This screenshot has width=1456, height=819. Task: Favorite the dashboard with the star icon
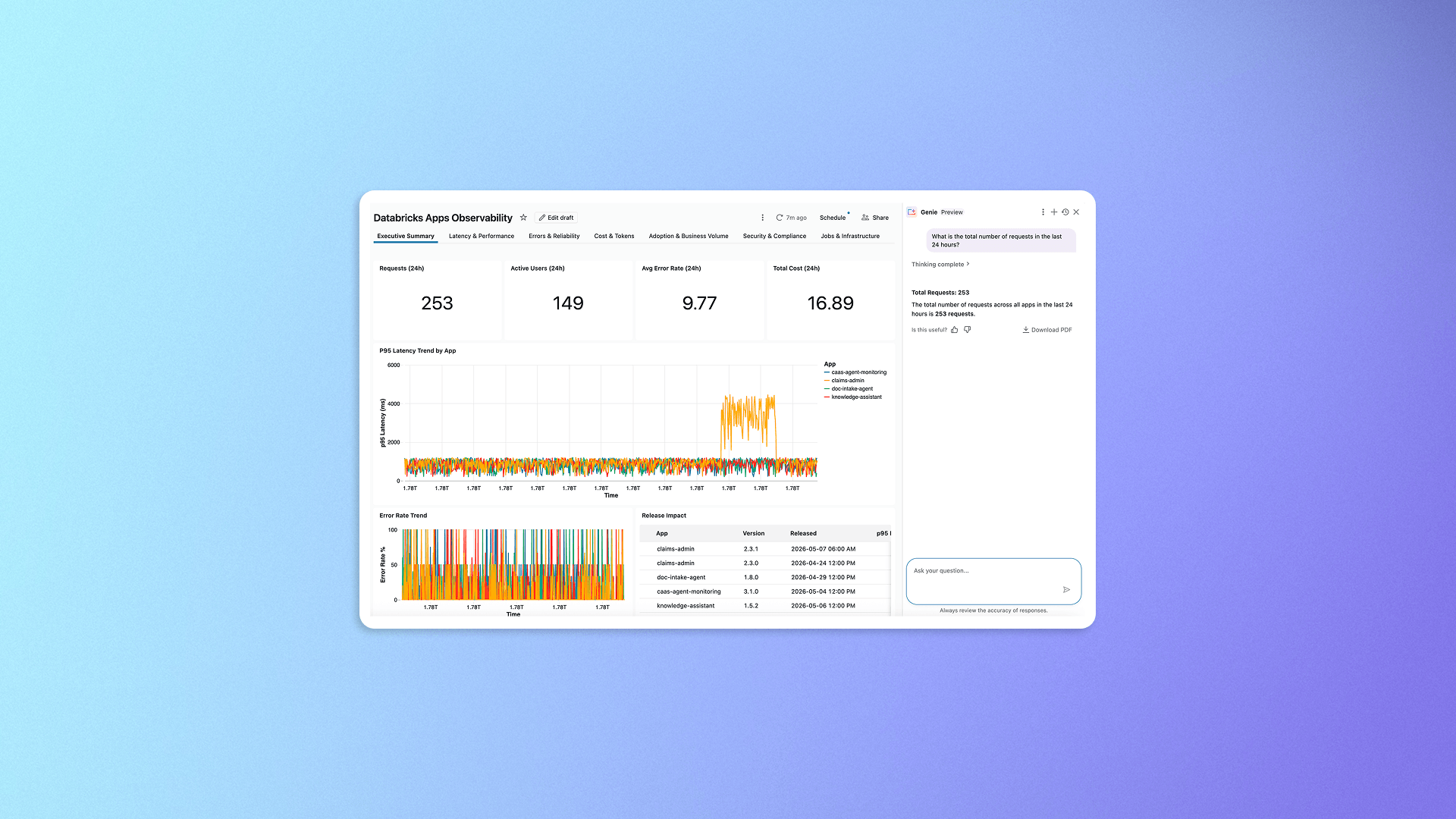click(523, 218)
